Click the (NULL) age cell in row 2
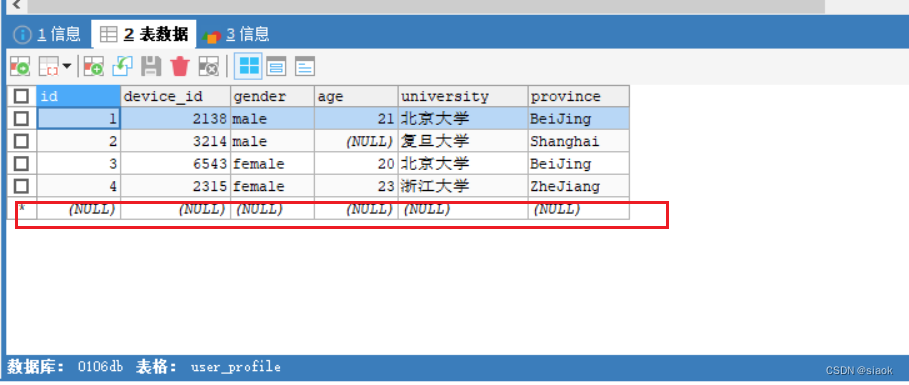Viewport: 909px width, 385px height. point(357,141)
